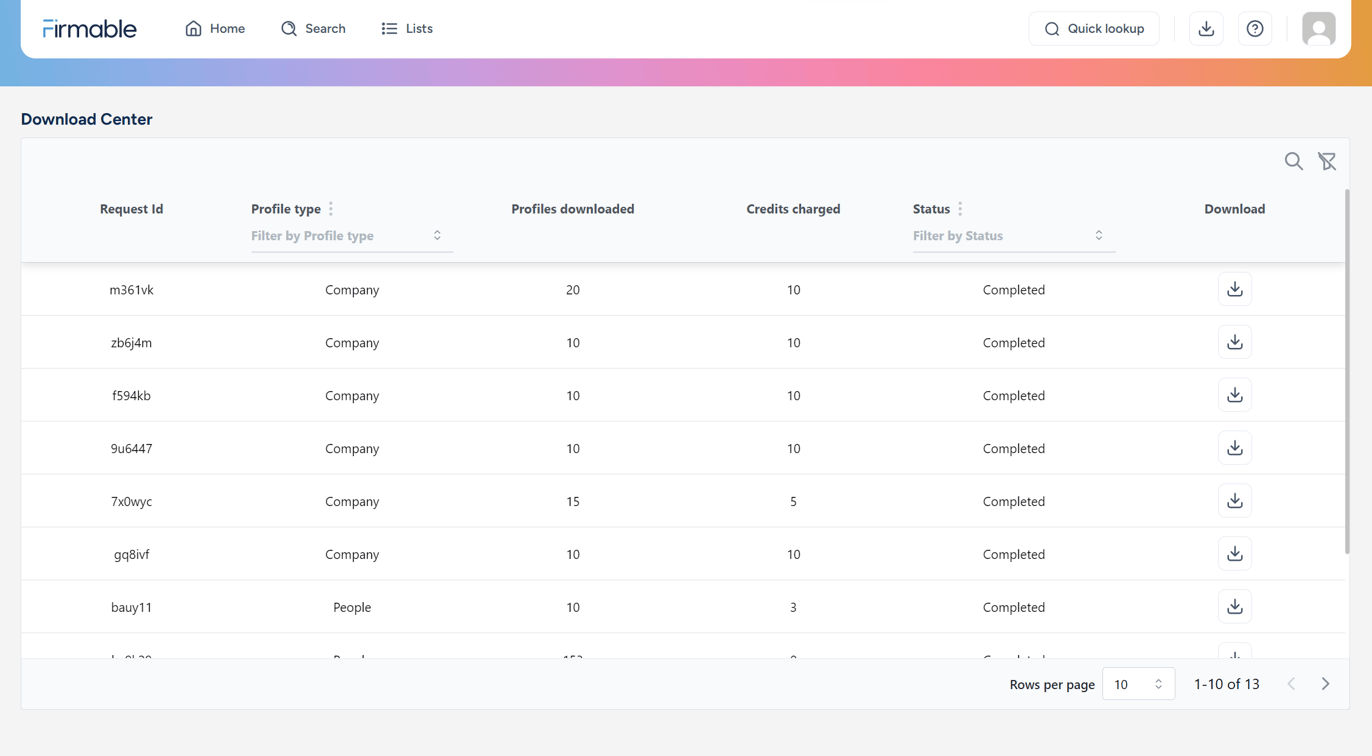1372x756 pixels.
Task: Go to next page of results
Action: (x=1326, y=684)
